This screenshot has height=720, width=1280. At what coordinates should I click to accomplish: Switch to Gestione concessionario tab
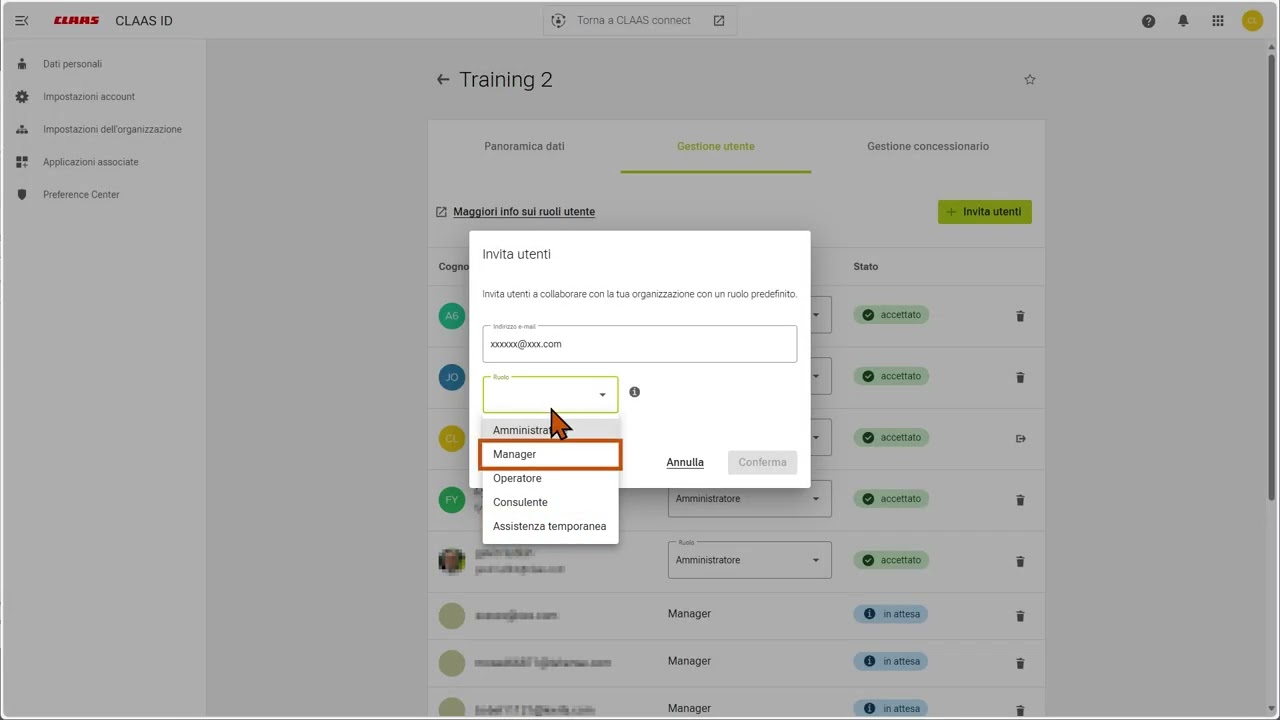pos(928,146)
